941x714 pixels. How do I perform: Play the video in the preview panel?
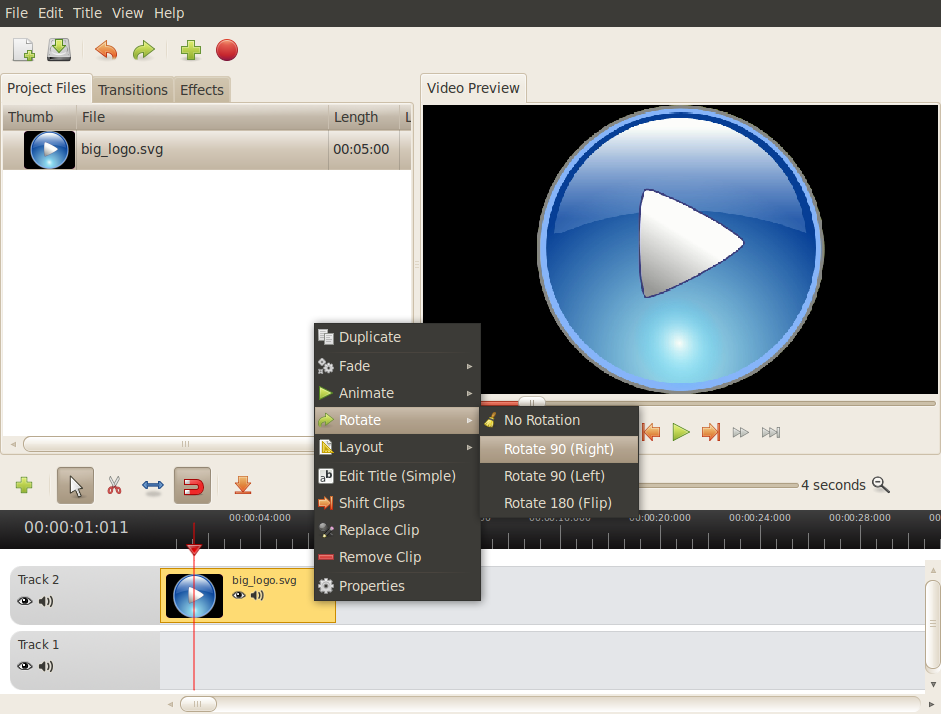(681, 432)
